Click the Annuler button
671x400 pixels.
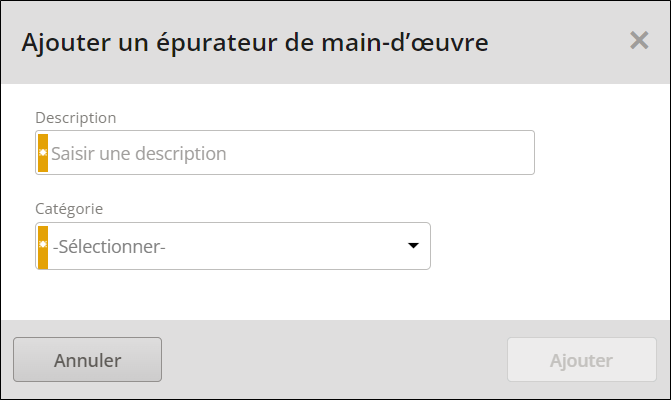[x=87, y=360]
